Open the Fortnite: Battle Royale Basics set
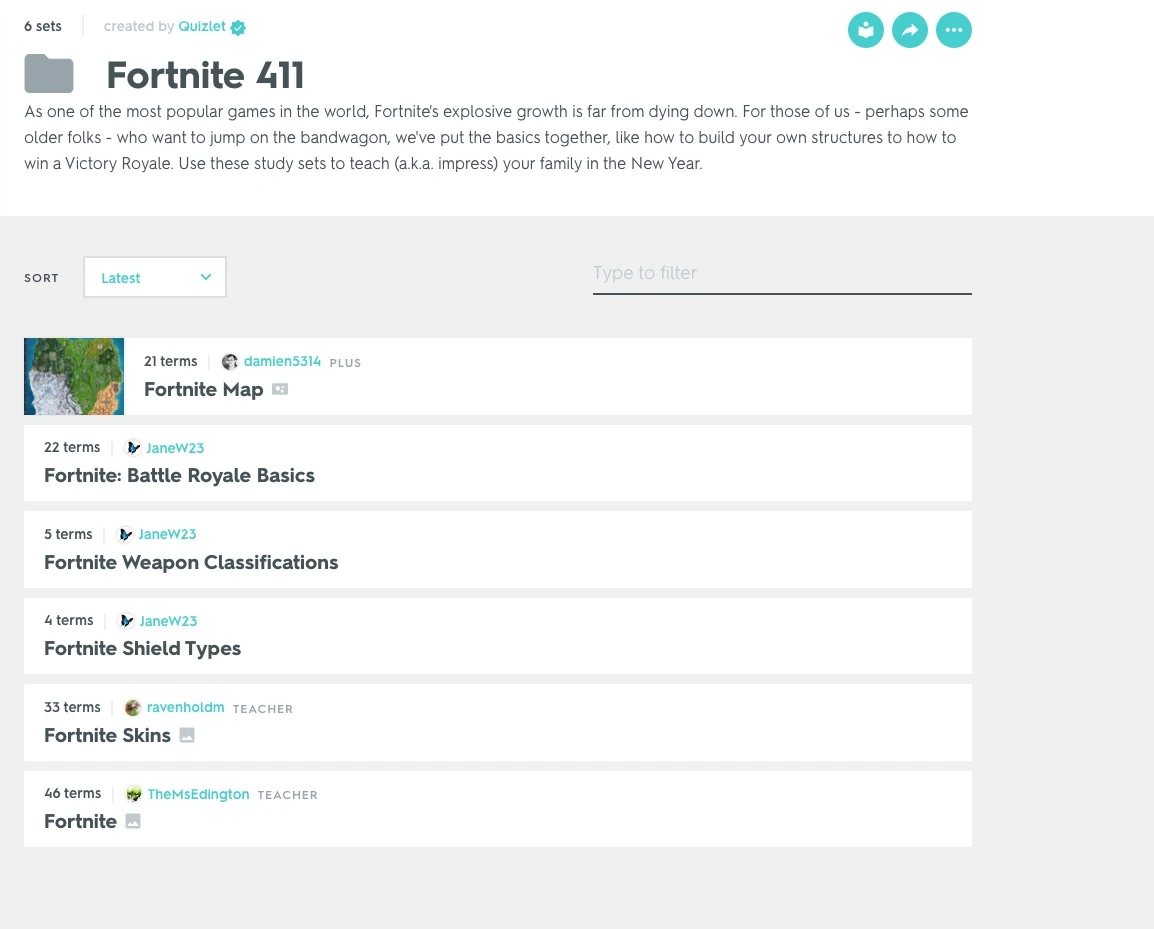Screen dimensions: 1154x929 179,475
